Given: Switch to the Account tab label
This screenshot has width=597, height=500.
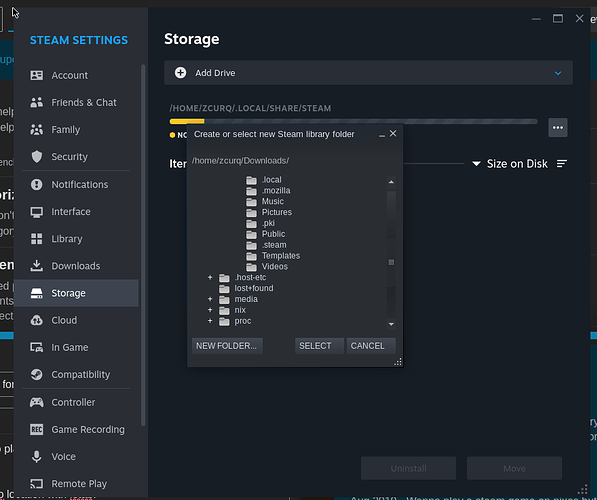Looking at the screenshot, I should tap(70, 75).
